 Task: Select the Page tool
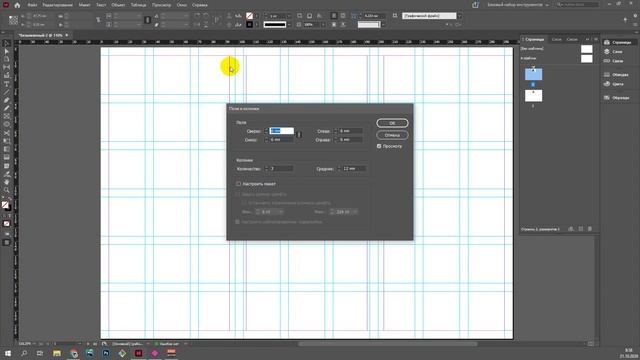(x=7, y=60)
